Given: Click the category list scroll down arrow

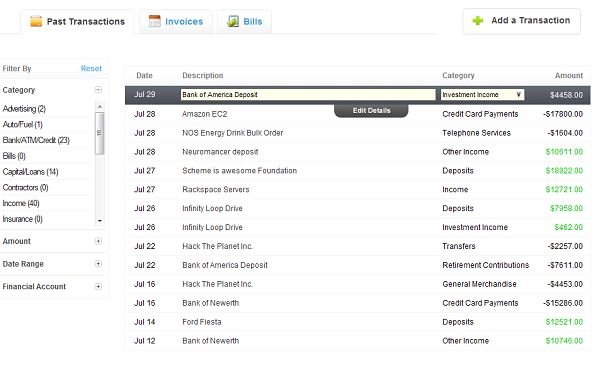Looking at the screenshot, I should pos(100,221).
